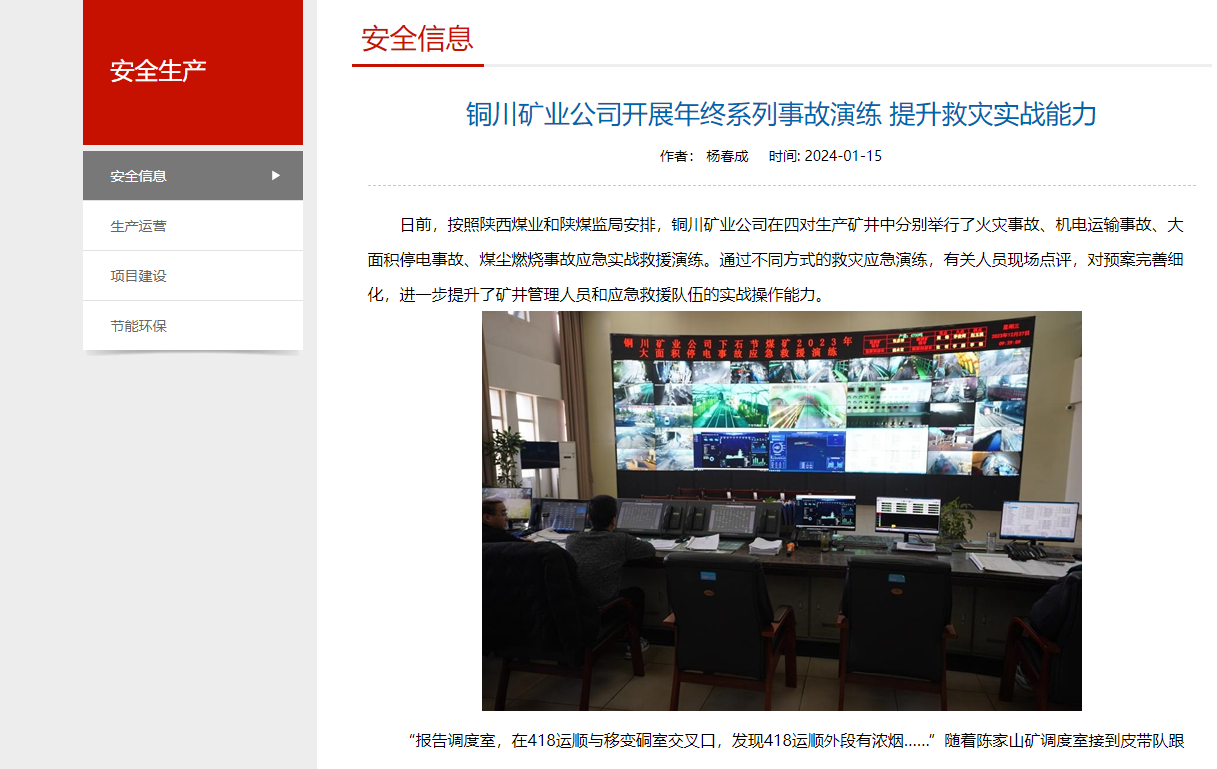1217x769 pixels.
Task: Click the article title about 铜川矿业公司
Action: click(x=781, y=114)
